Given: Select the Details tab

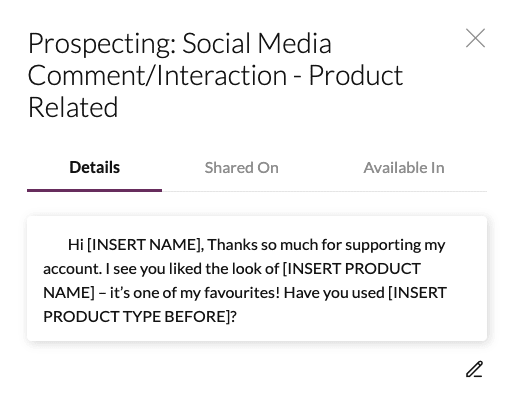Looking at the screenshot, I should 94,168.
